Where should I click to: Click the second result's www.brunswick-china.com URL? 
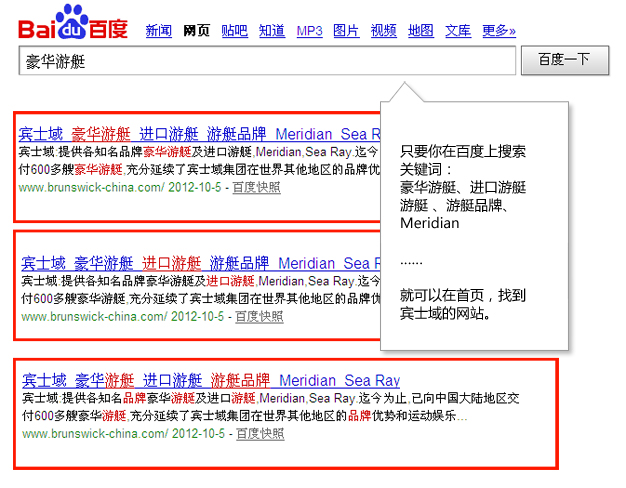click(x=94, y=317)
